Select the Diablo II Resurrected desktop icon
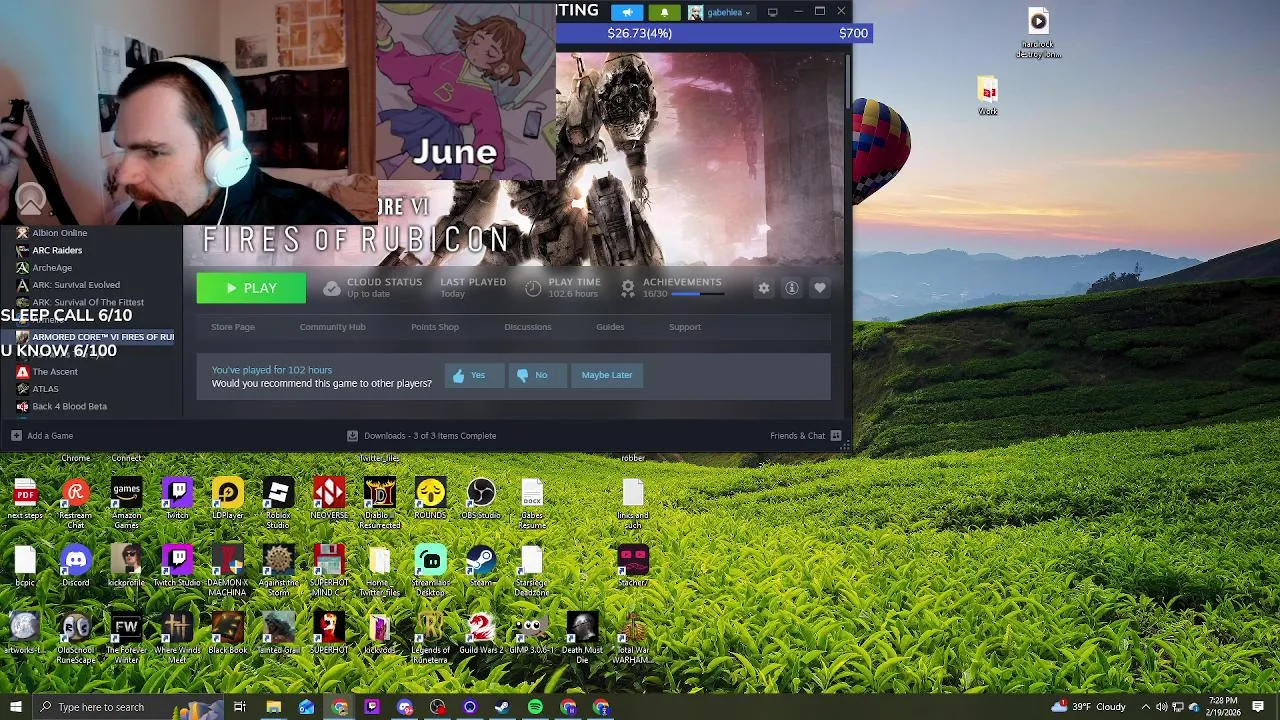 (380, 503)
